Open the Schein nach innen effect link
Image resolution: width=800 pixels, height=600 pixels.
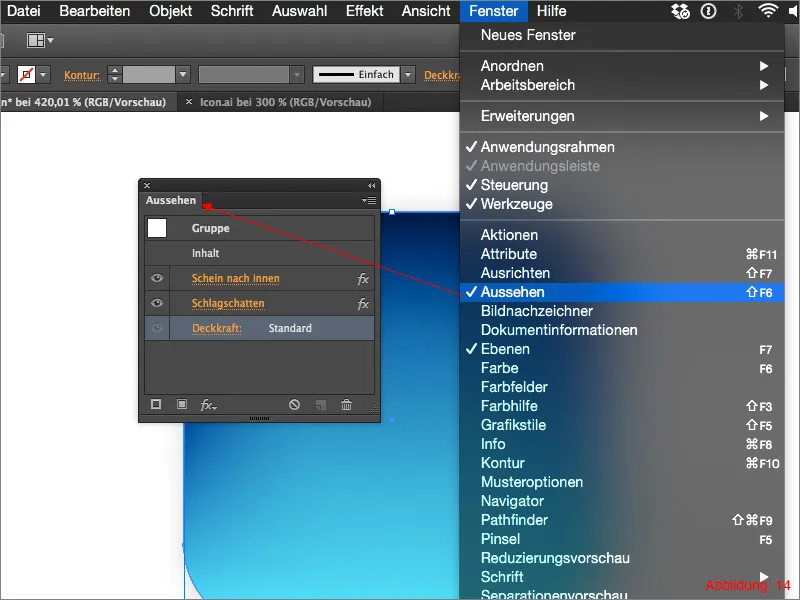[236, 279]
